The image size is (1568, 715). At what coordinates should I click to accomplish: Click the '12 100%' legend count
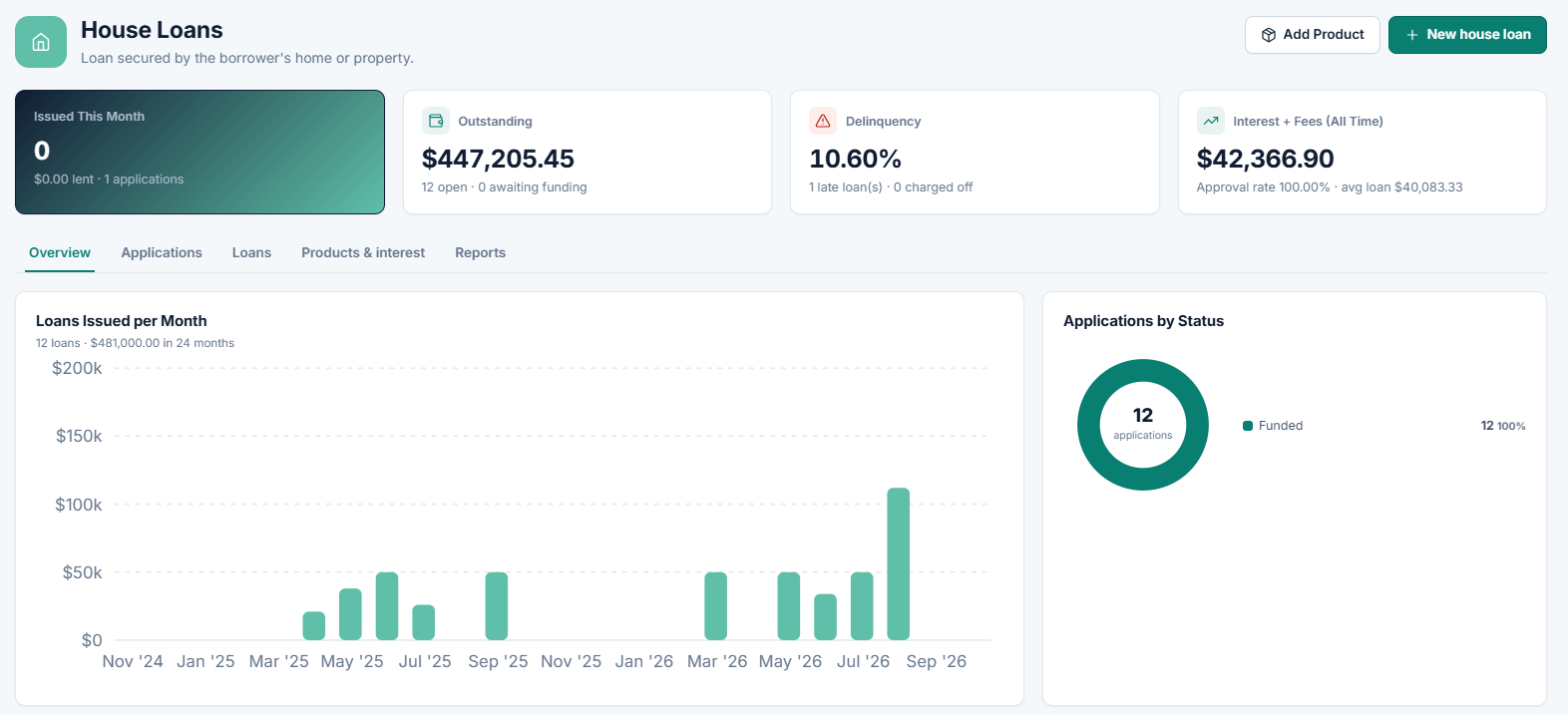[x=1503, y=426]
